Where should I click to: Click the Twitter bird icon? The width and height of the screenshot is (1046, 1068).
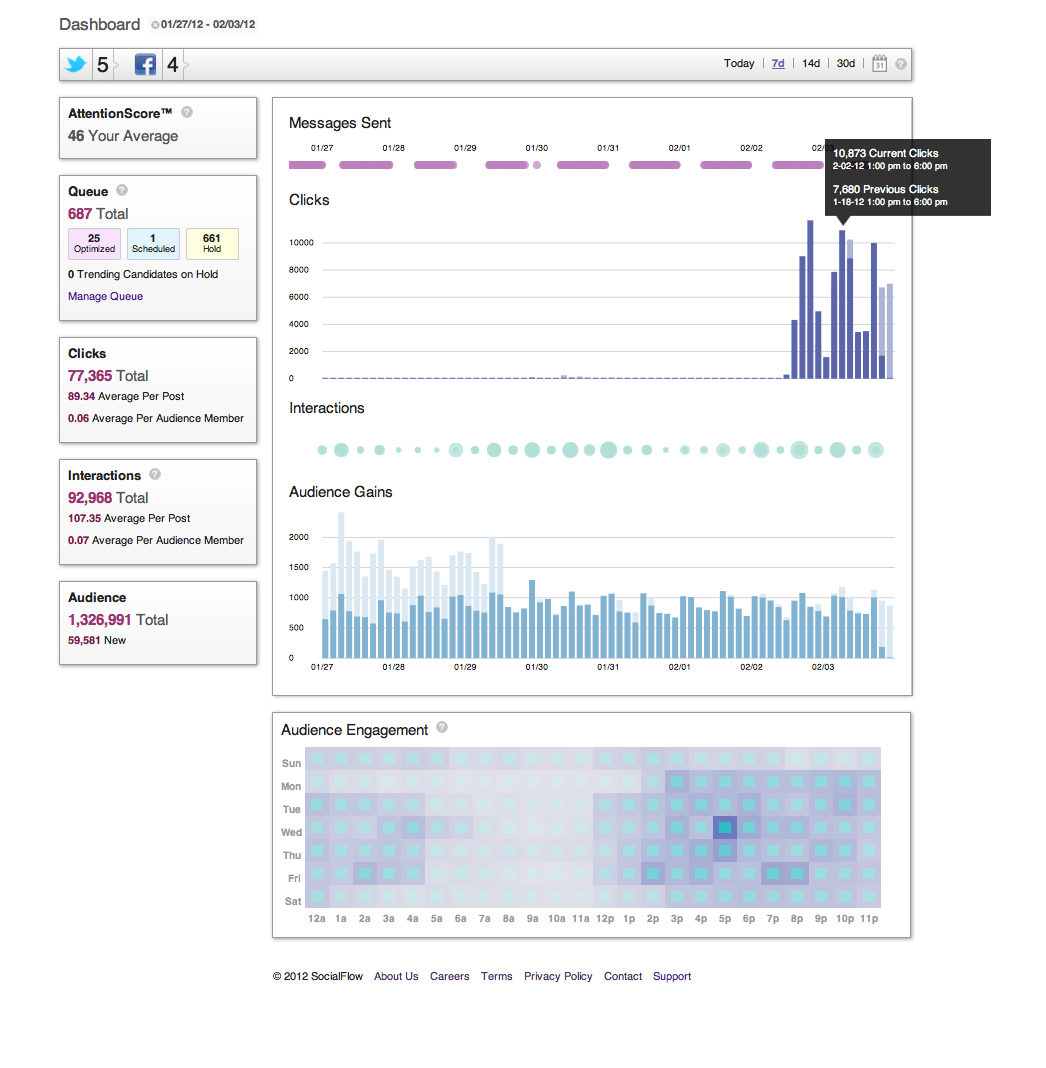(x=76, y=65)
